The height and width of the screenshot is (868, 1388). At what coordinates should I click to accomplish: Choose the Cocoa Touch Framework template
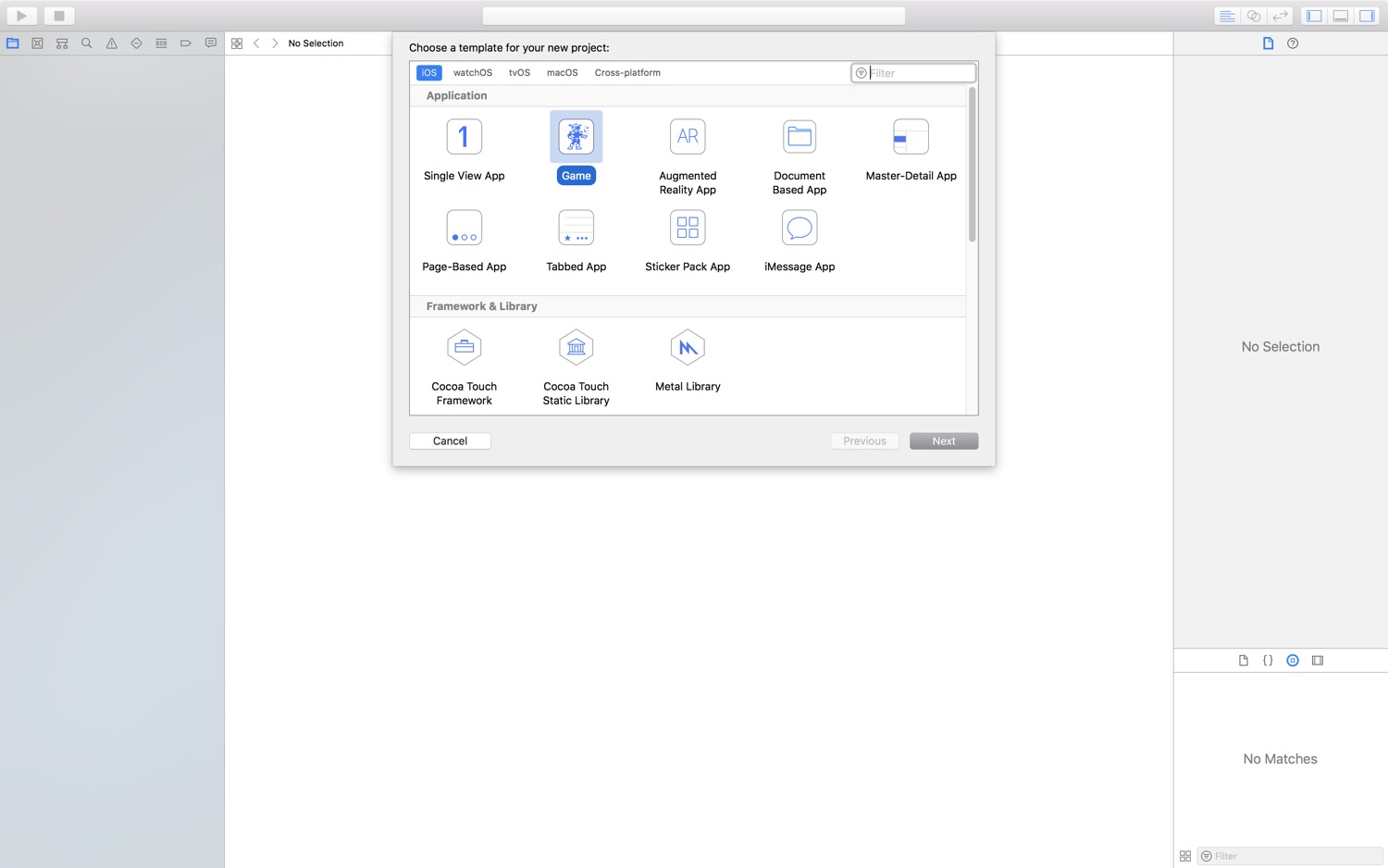pyautogui.click(x=465, y=367)
